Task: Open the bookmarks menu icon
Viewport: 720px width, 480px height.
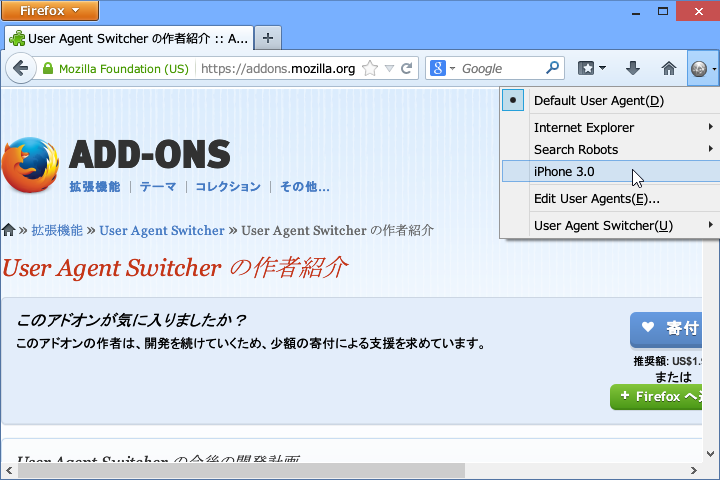Action: (x=591, y=68)
